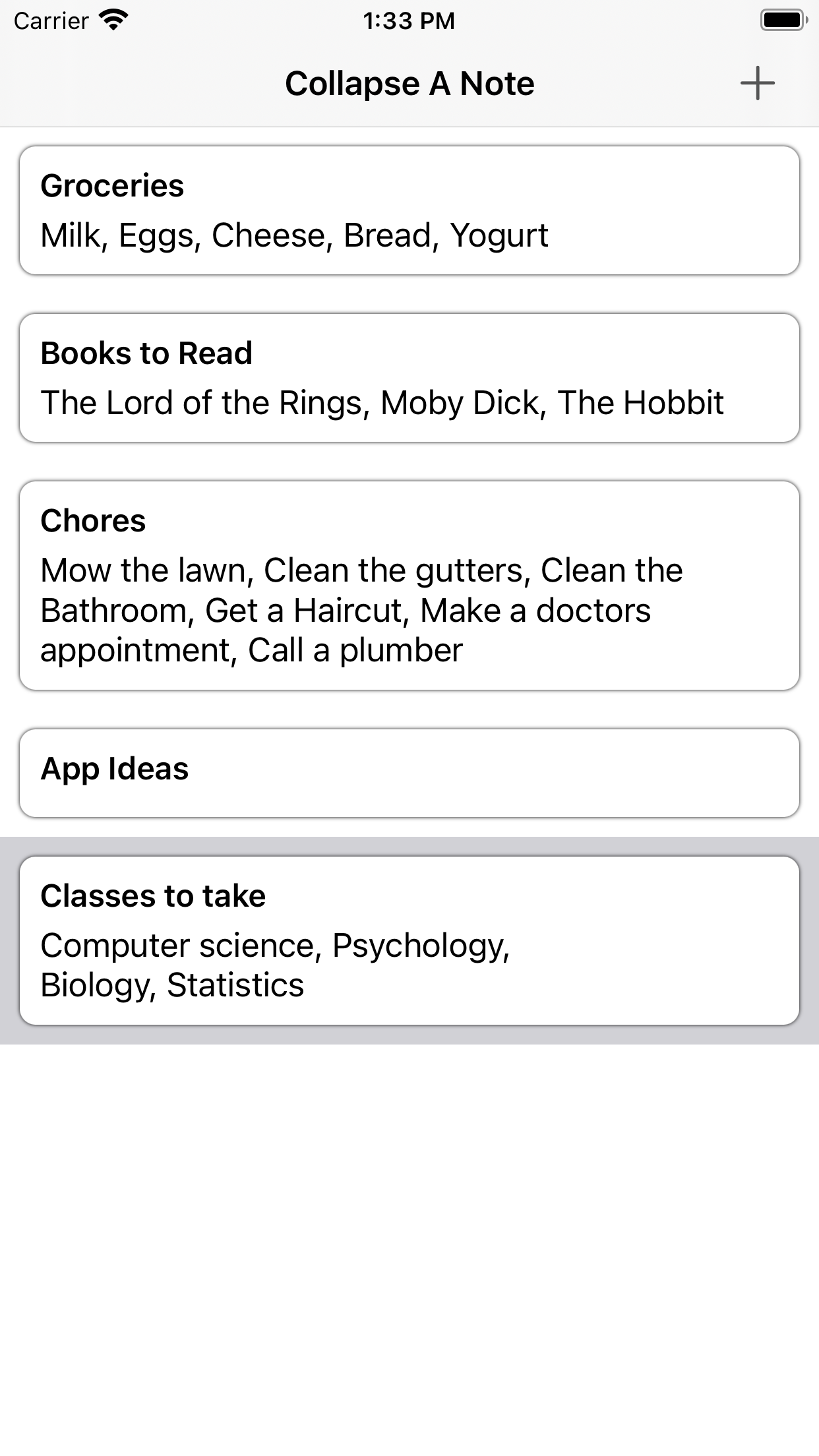Click the Collapse A Note title
The image size is (819, 1456).
(x=409, y=84)
